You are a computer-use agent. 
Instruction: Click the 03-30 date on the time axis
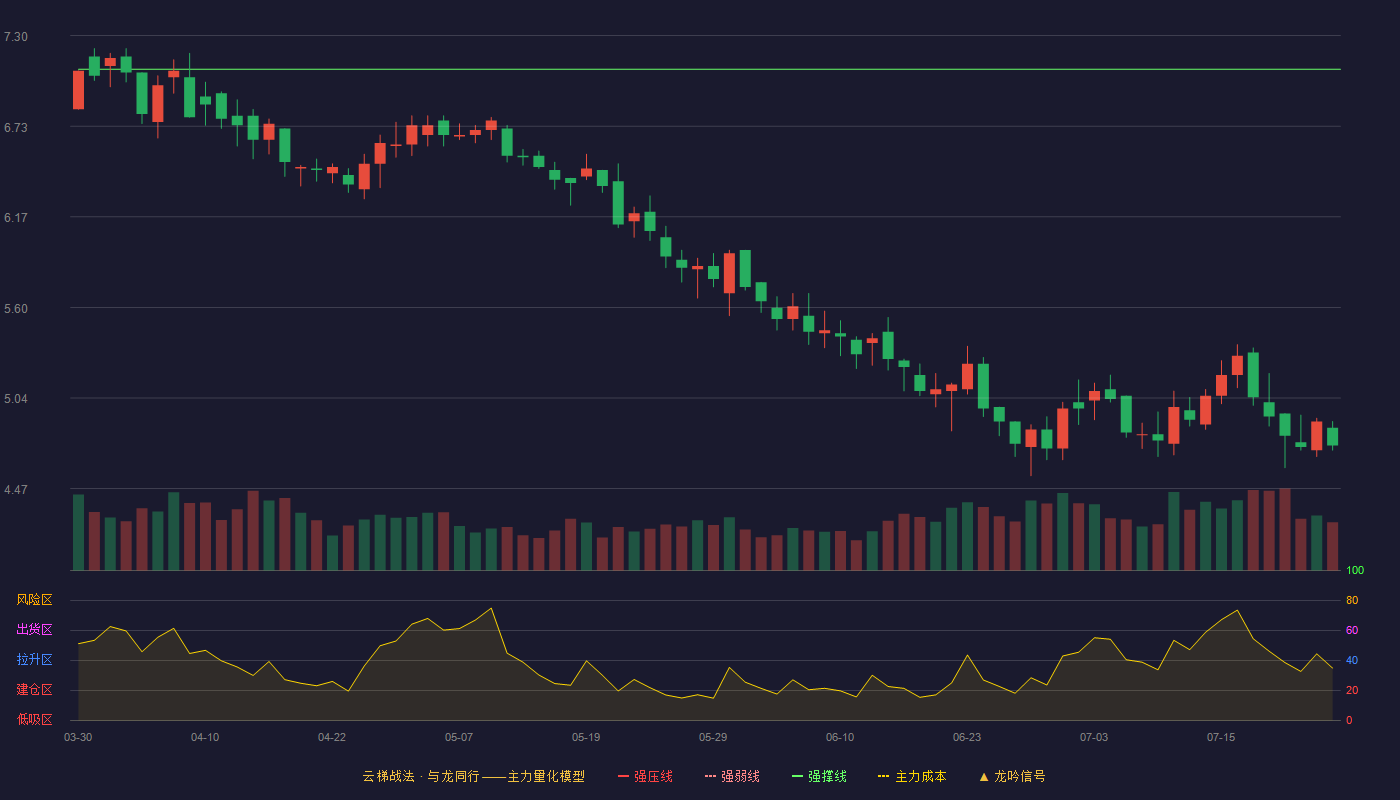(78, 737)
